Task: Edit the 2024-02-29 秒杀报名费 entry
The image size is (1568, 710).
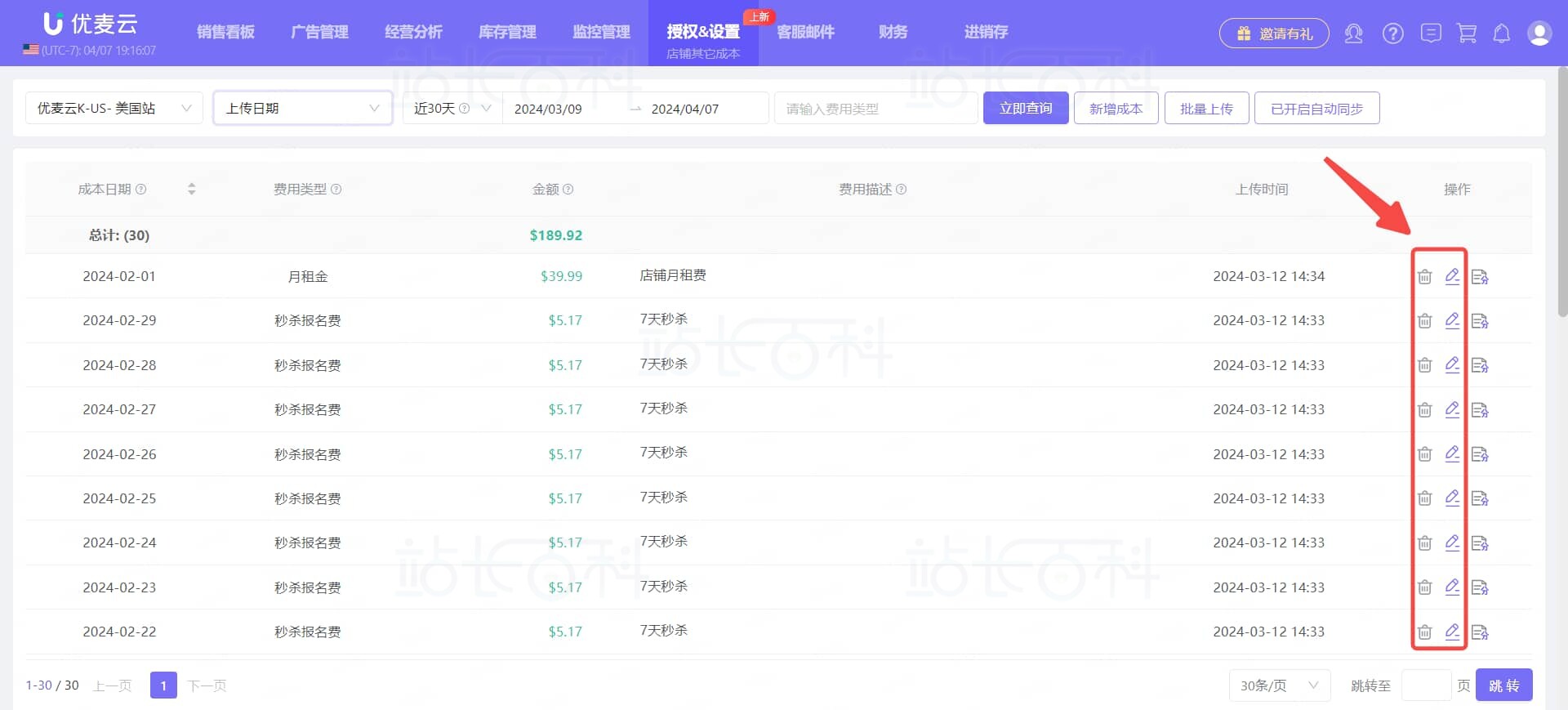Action: tap(1452, 320)
